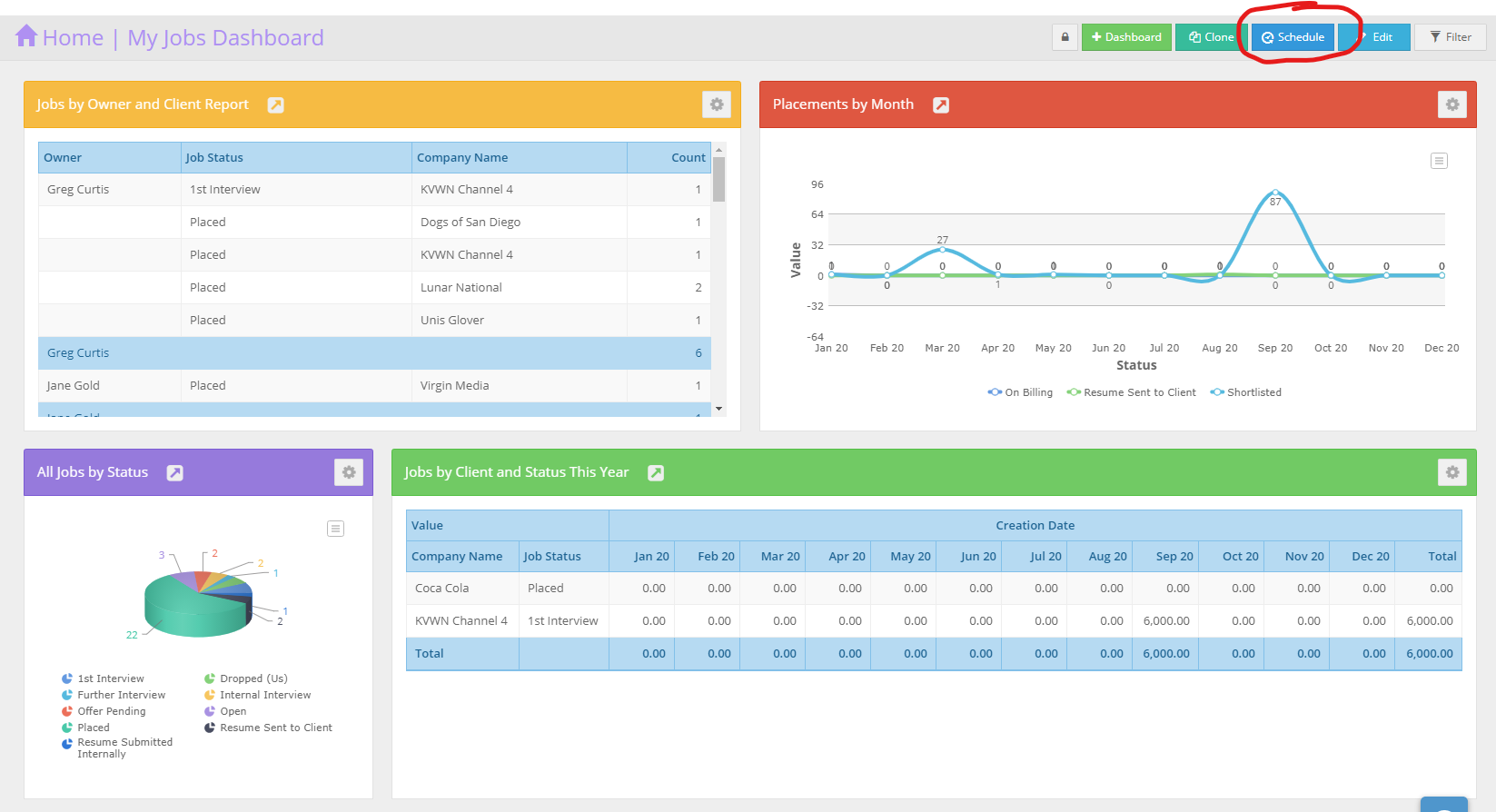Viewport: 1496px width, 812px height.
Task: Click scroll-down arrow in owner report table
Action: tap(719, 409)
